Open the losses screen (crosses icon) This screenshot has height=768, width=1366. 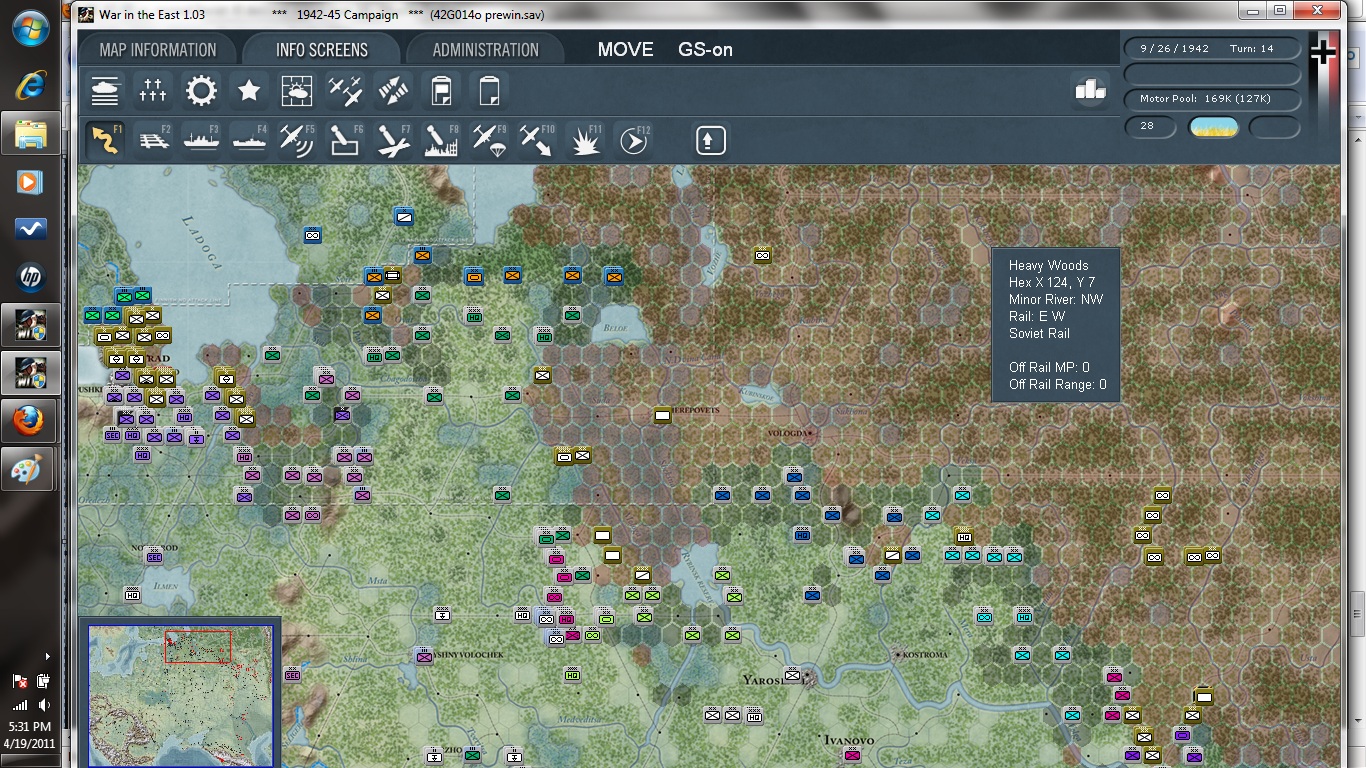coord(153,92)
